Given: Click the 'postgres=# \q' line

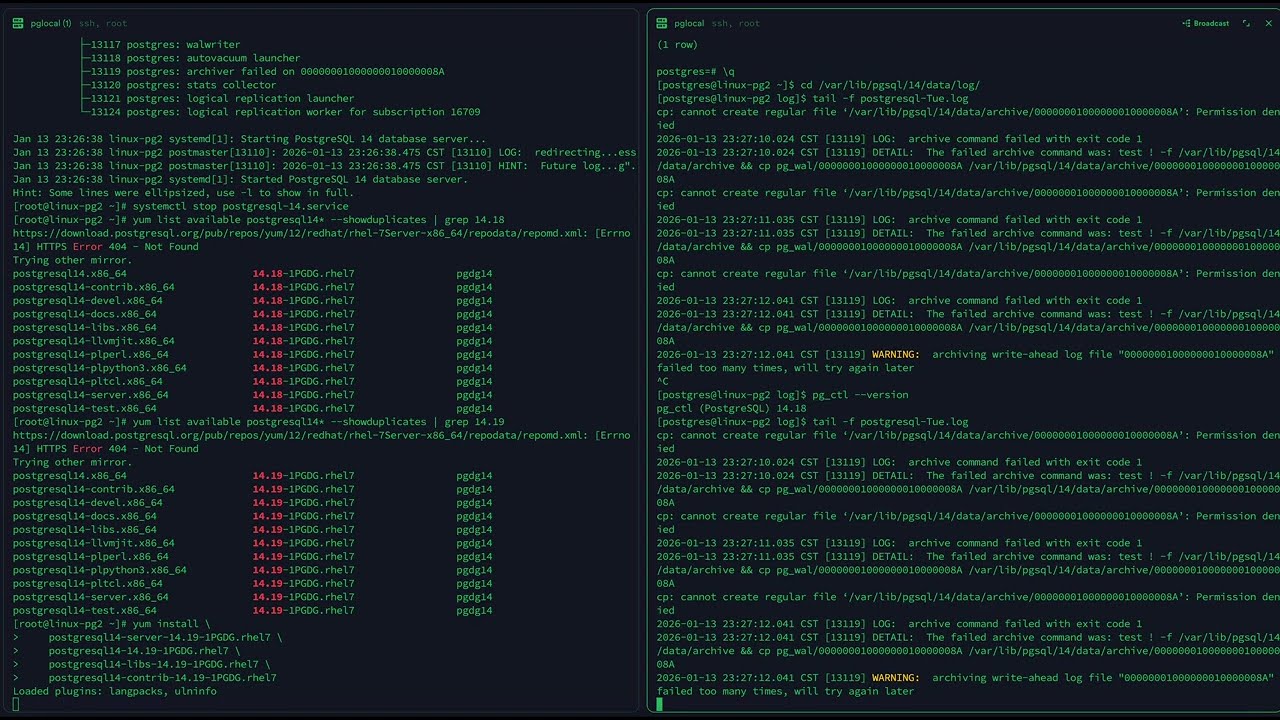Looking at the screenshot, I should point(696,72).
